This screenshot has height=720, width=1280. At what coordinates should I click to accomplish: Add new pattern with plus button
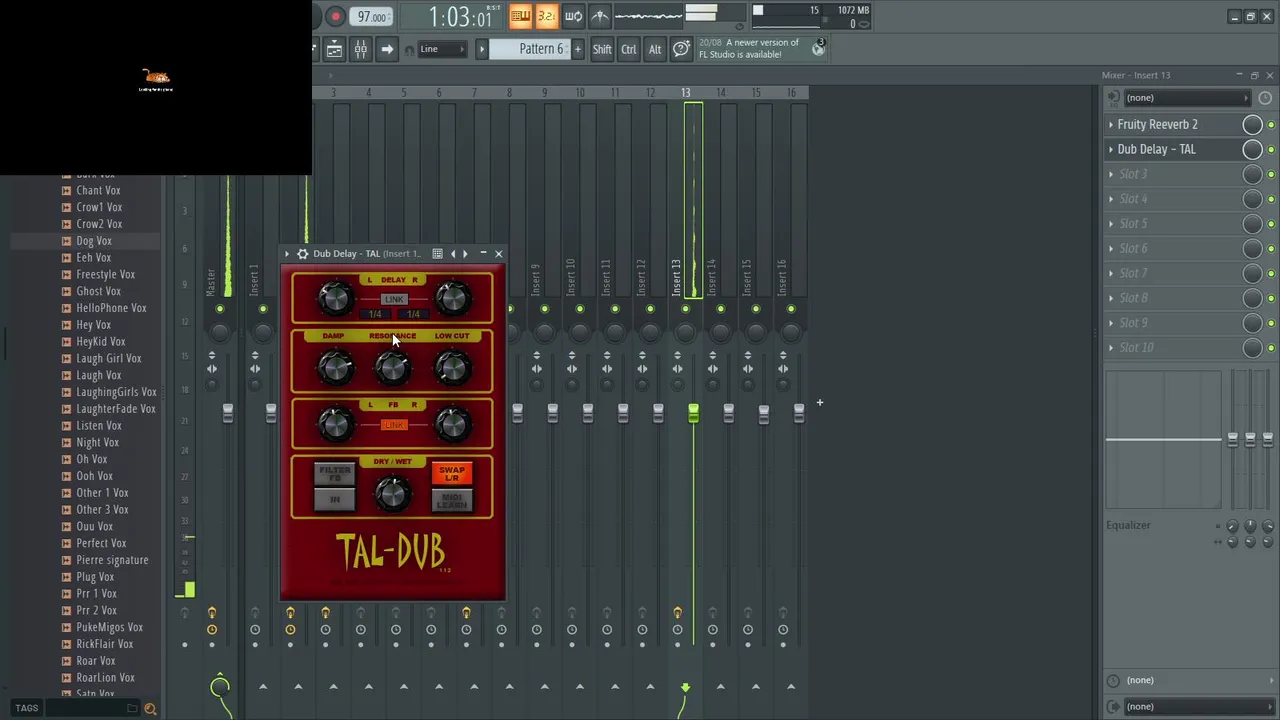pos(577,49)
